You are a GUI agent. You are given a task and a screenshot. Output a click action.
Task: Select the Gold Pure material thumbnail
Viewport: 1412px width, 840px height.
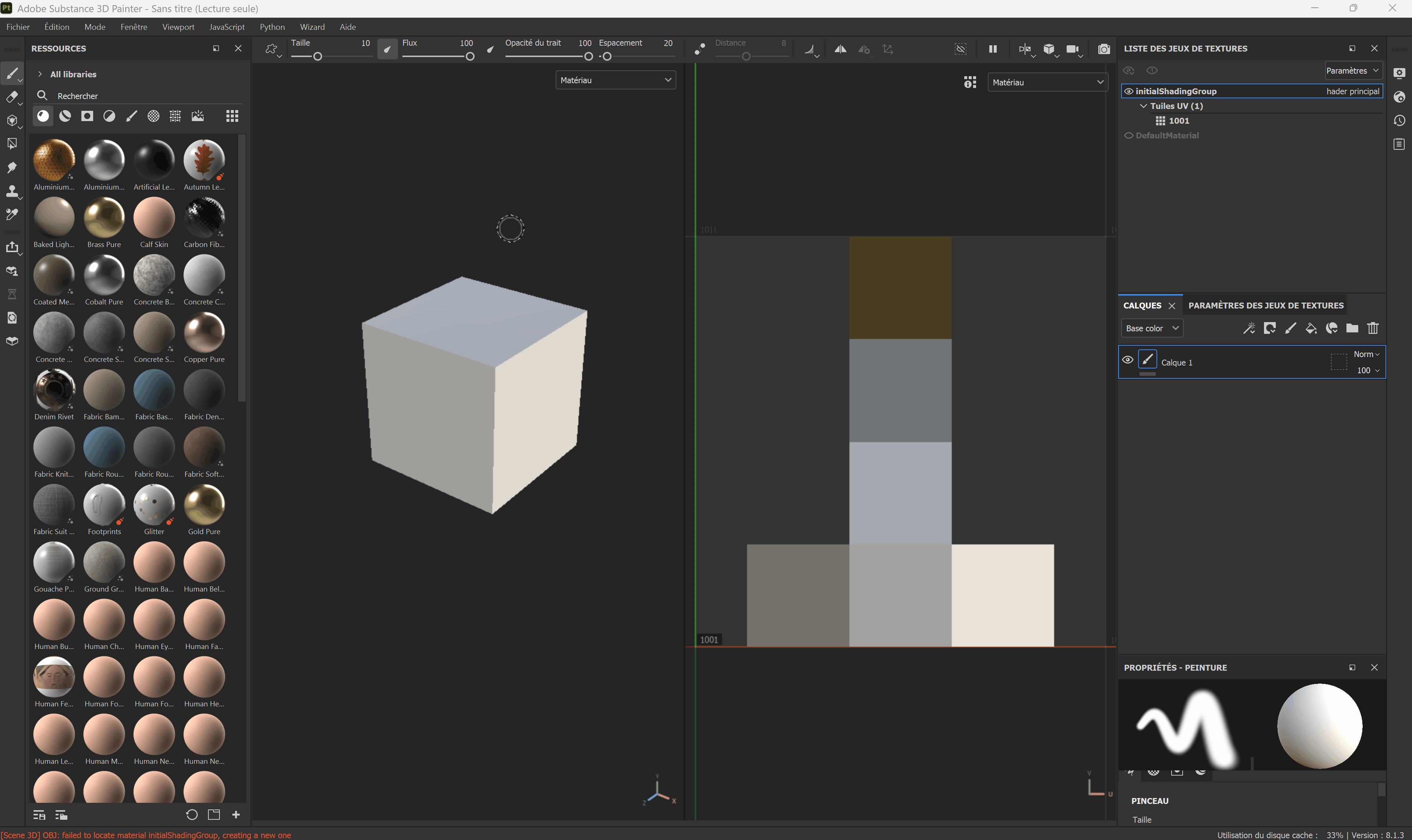coord(204,505)
